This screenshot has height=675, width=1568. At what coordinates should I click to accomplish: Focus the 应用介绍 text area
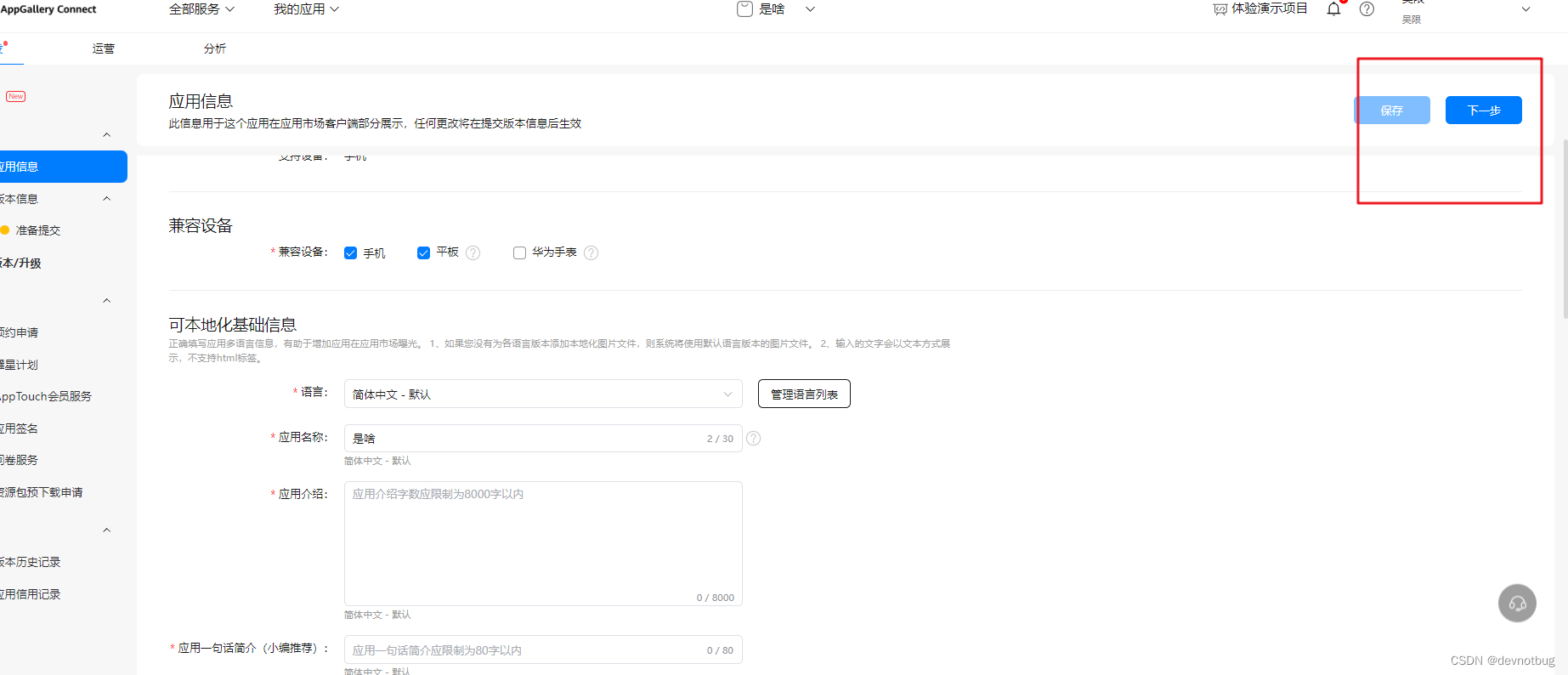(543, 543)
